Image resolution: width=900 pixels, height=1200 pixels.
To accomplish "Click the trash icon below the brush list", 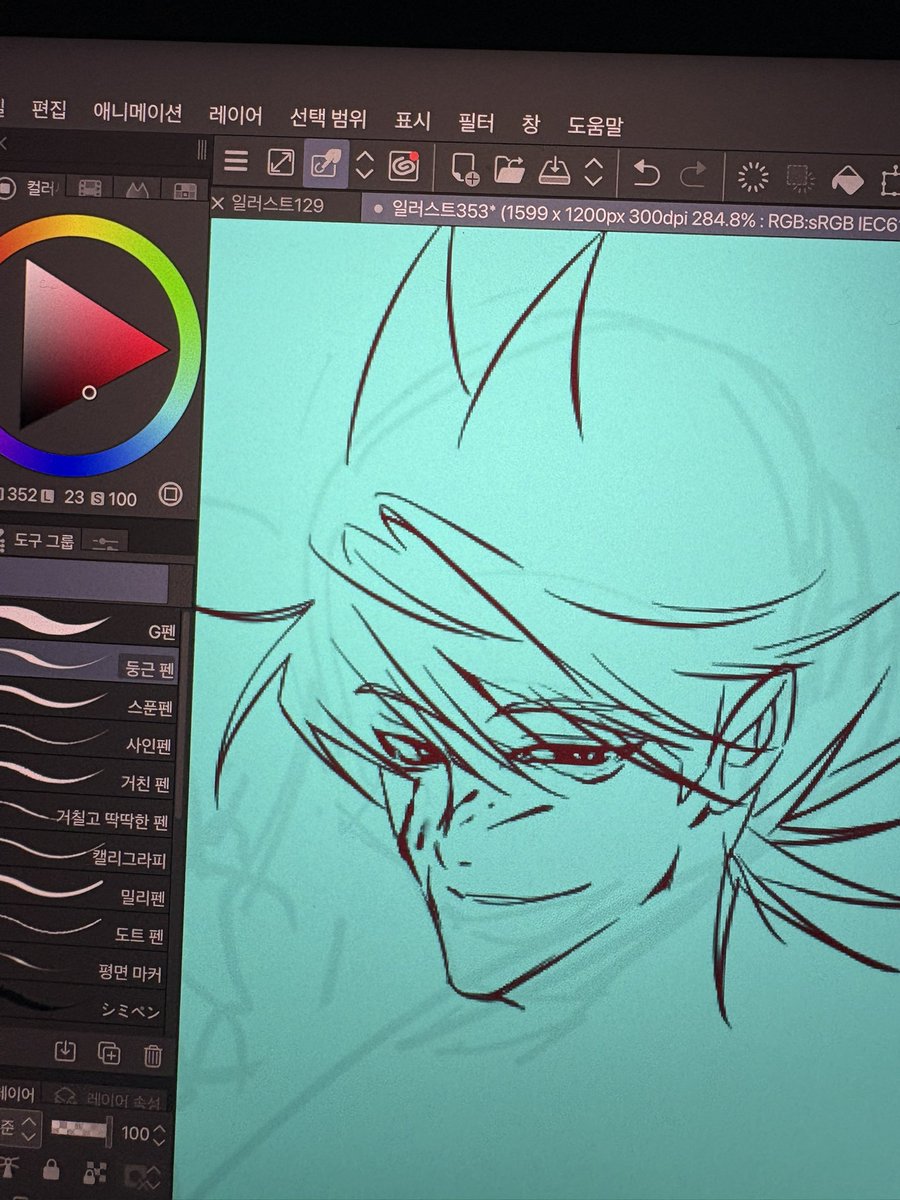I will point(152,1054).
